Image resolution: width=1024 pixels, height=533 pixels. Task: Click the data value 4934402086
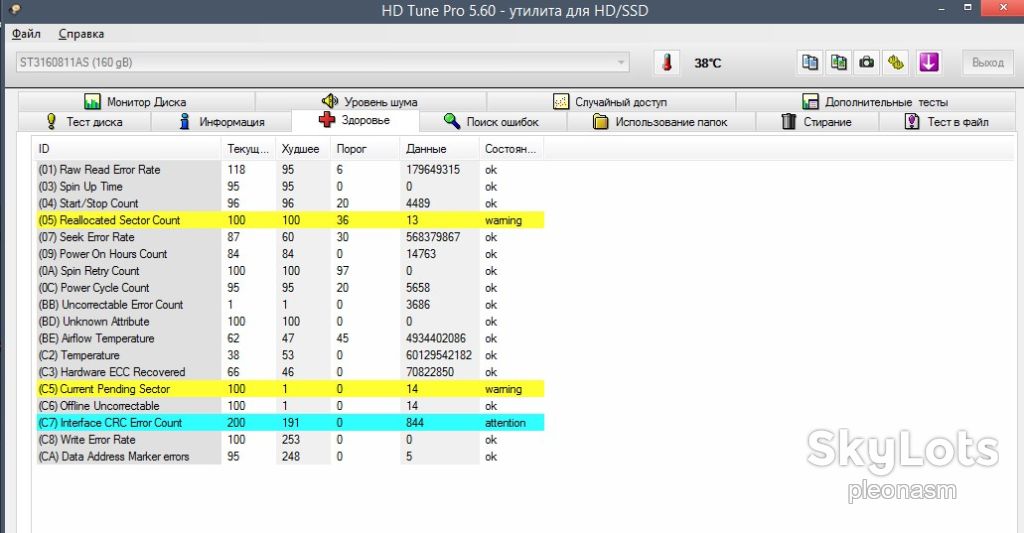pyautogui.click(x=436, y=338)
